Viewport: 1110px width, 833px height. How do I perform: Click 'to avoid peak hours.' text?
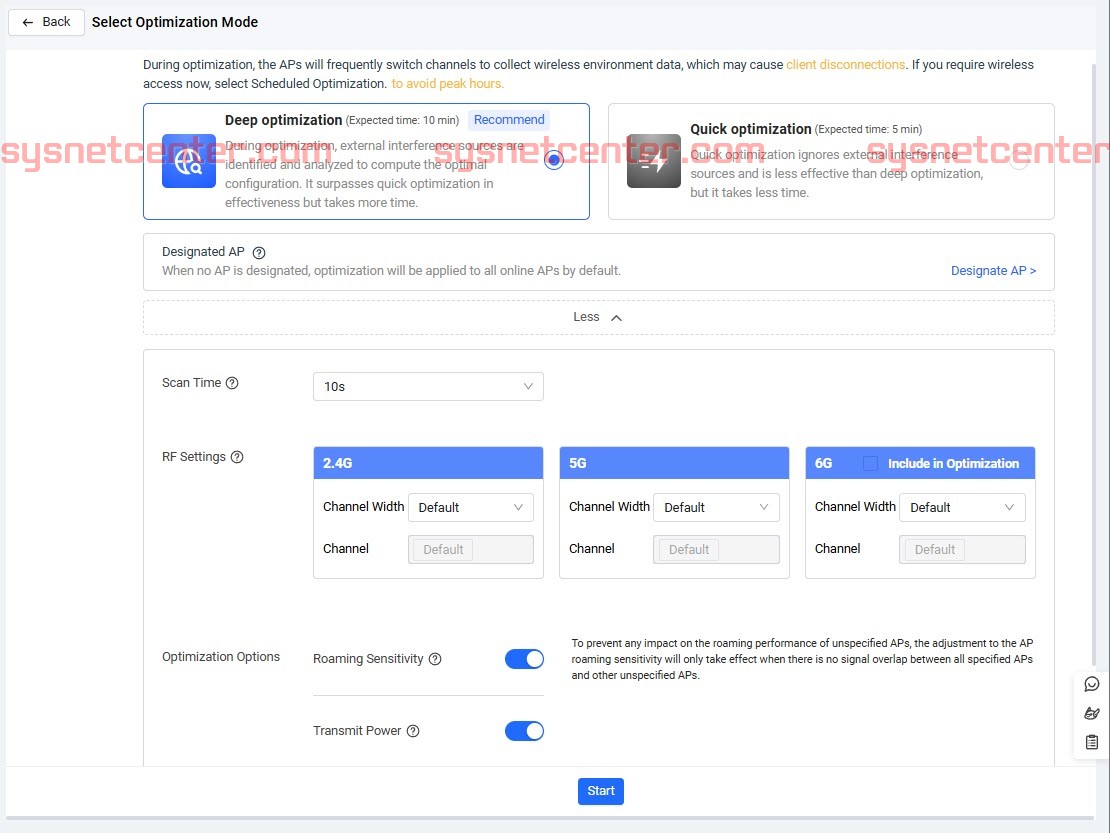click(x=447, y=84)
